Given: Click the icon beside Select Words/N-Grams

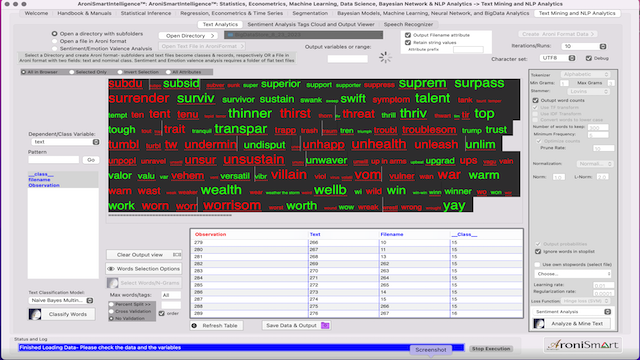Looking at the screenshot, I should coord(113,283).
